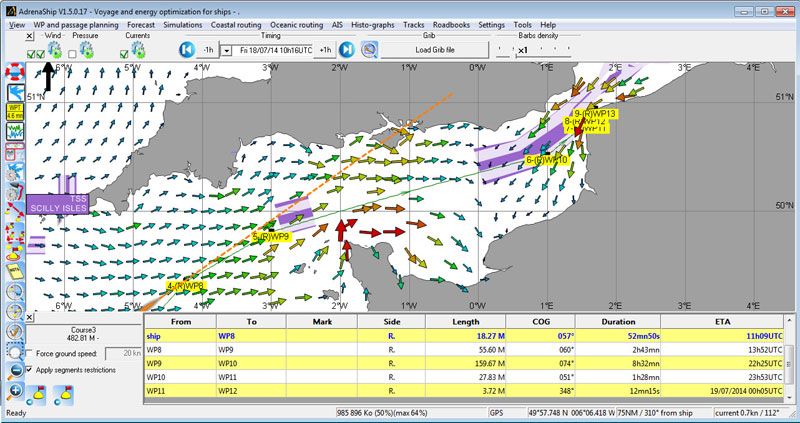The image size is (800, 423).
Task: Toggle the first Wind checkbox
Action: point(31,54)
